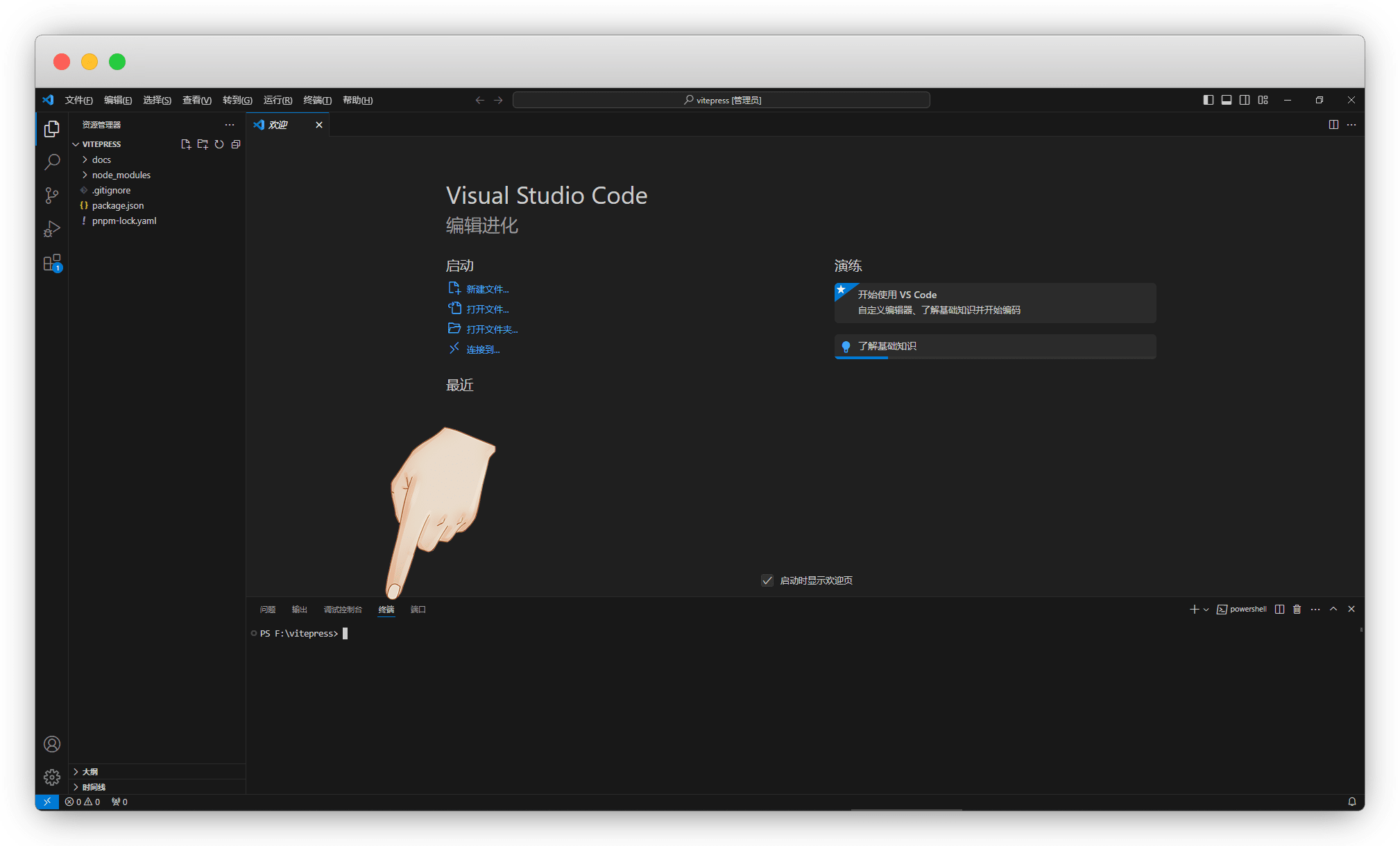Click the 打开文件夹 link
1400x846 pixels.
(x=491, y=329)
